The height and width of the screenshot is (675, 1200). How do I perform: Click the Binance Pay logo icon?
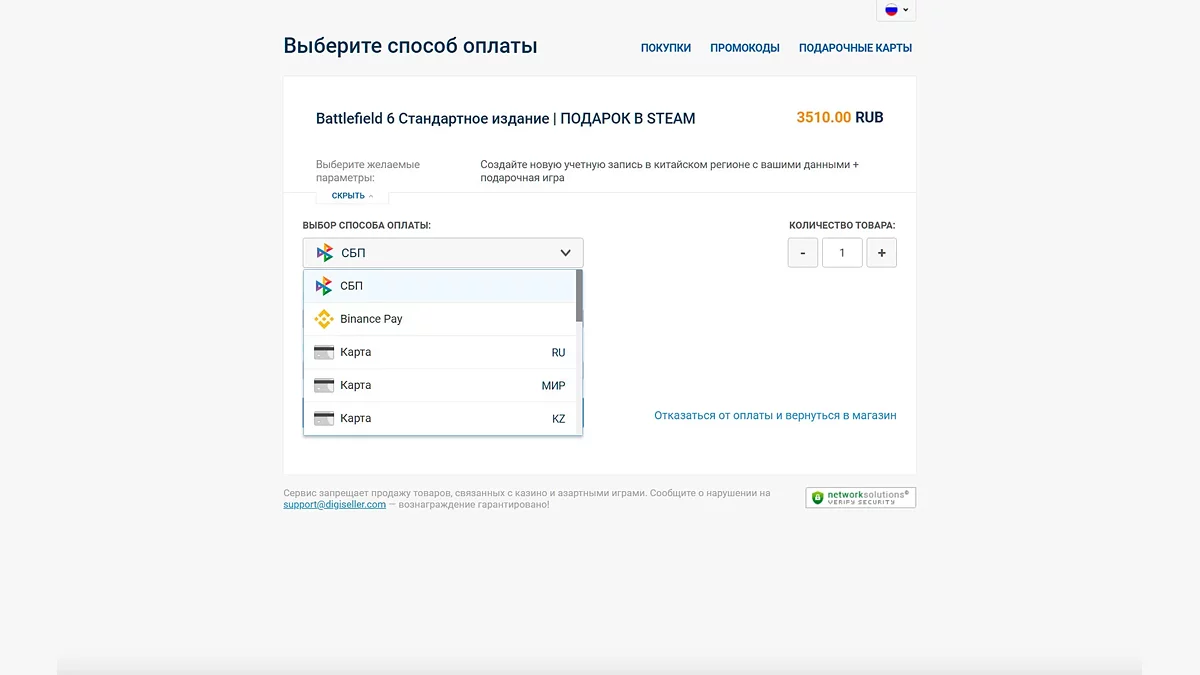[x=324, y=319]
